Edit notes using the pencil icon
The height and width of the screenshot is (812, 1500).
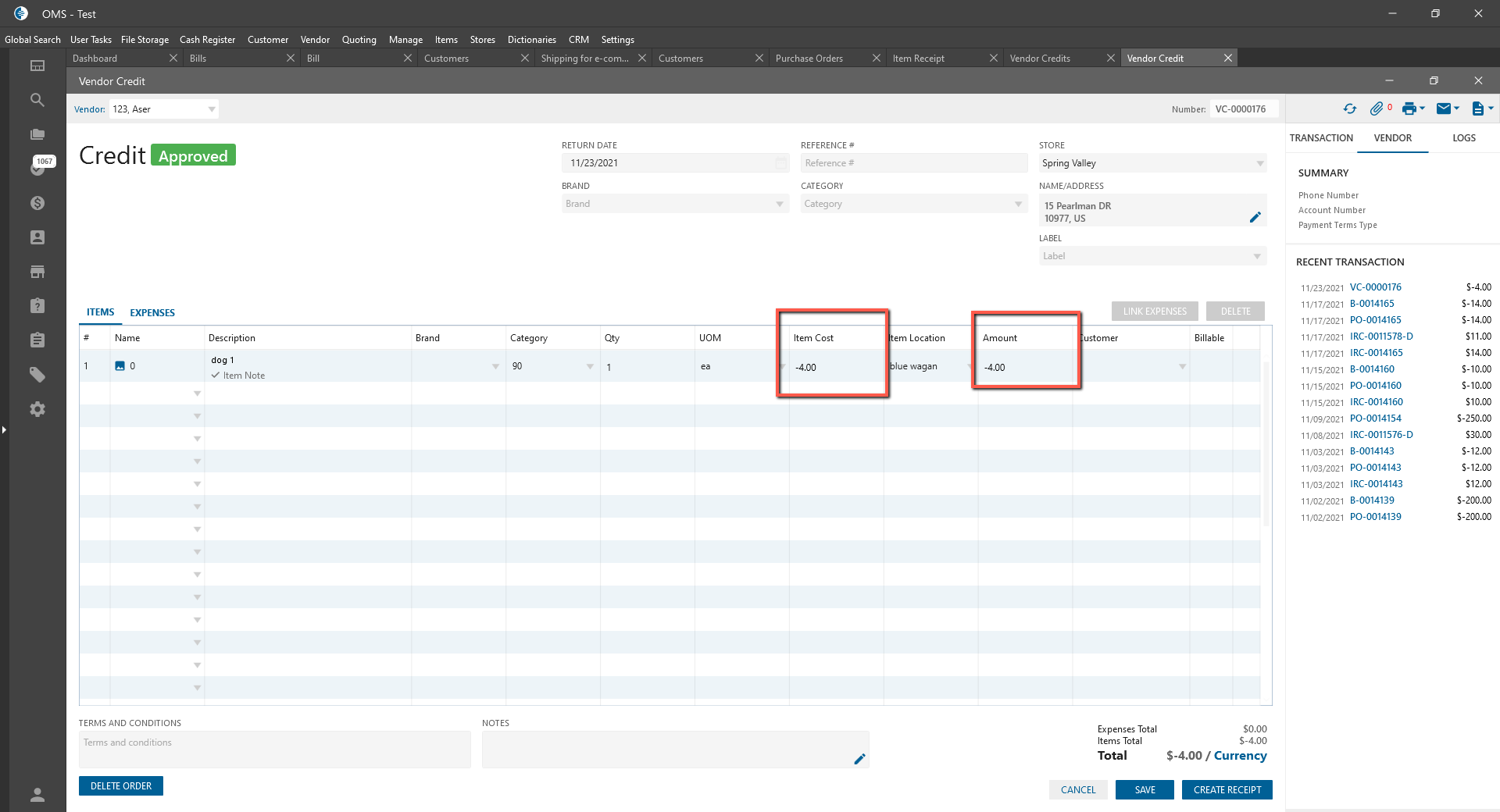[859, 759]
